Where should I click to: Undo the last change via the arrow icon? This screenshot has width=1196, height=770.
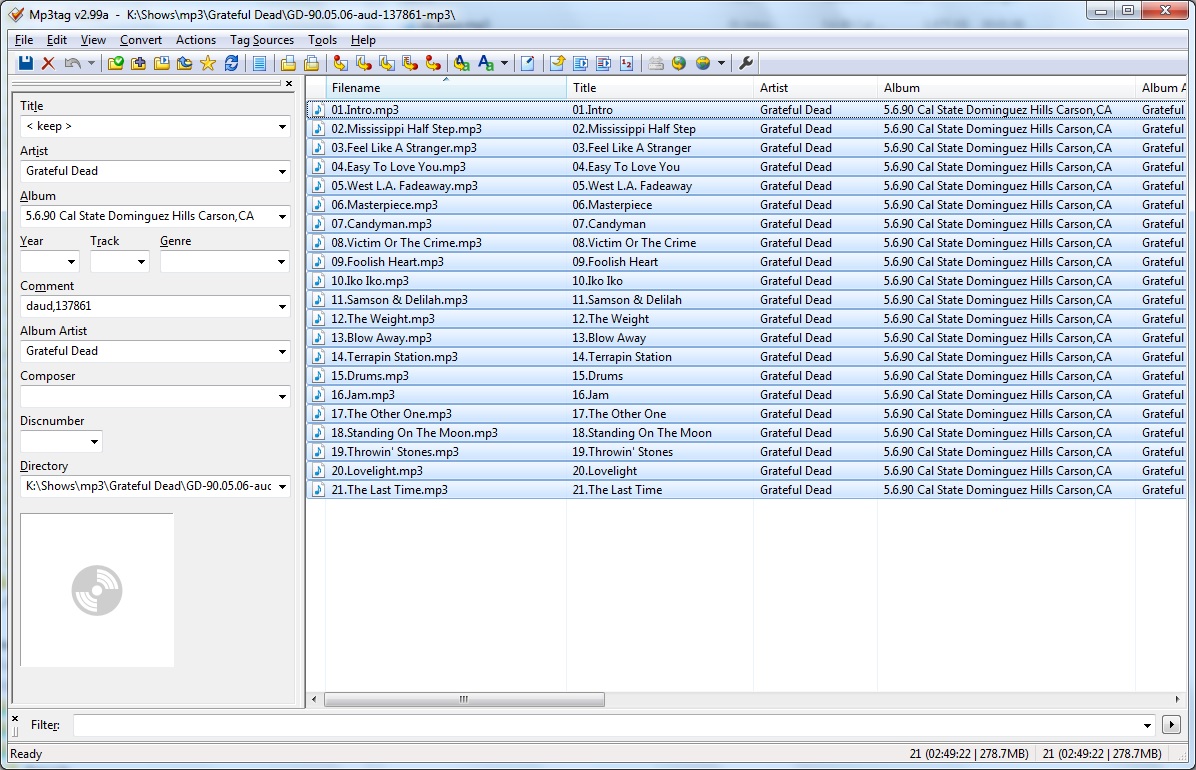pyautogui.click(x=72, y=63)
